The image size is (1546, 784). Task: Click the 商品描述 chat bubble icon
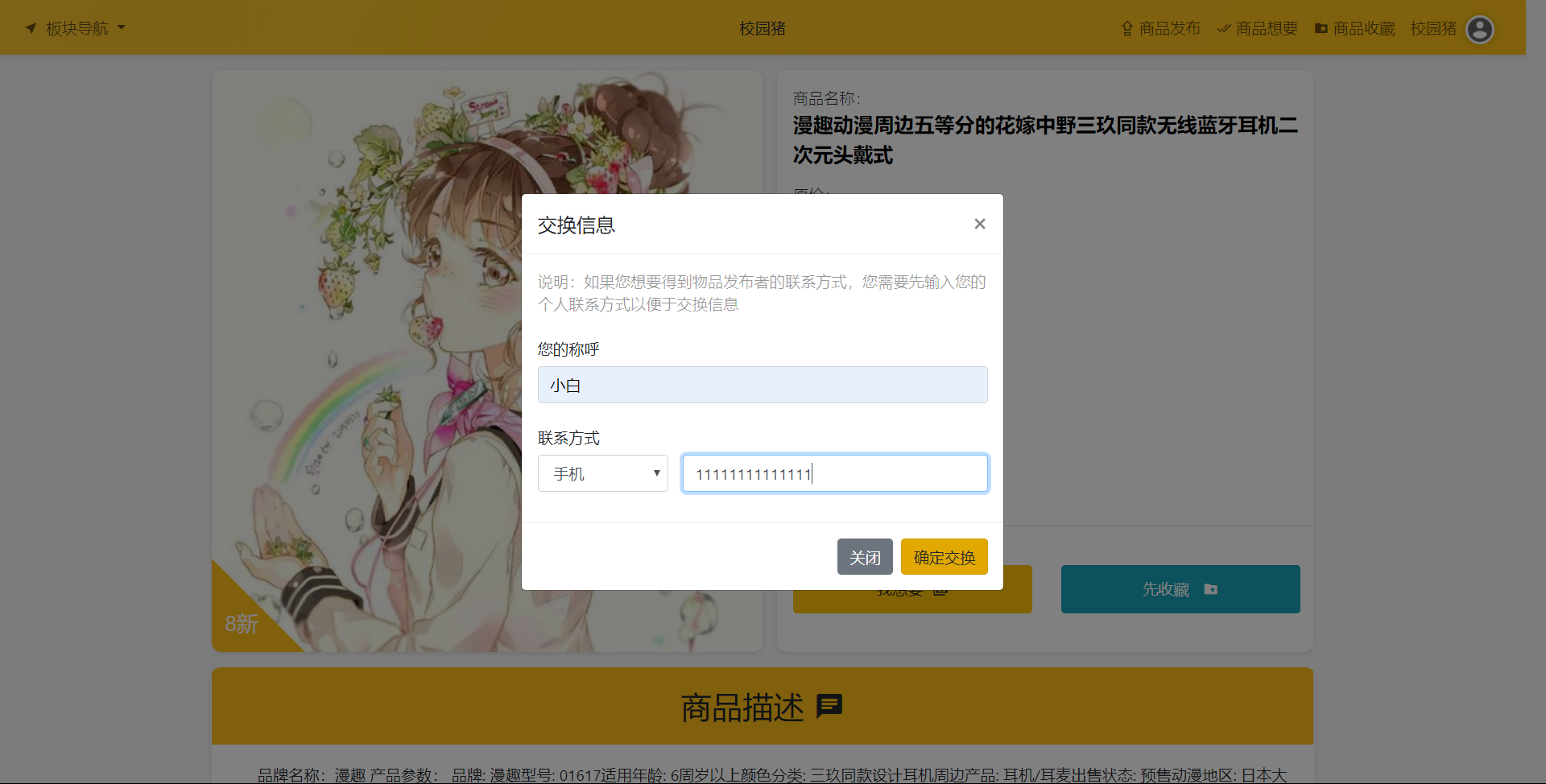[x=829, y=707]
